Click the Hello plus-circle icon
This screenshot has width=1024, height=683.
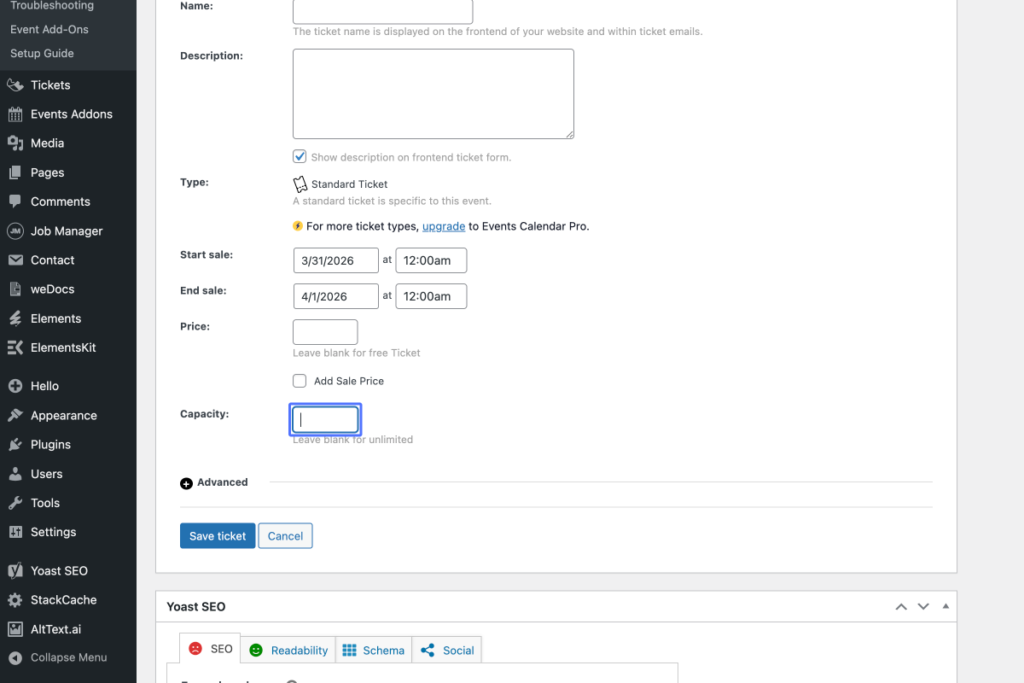15,386
